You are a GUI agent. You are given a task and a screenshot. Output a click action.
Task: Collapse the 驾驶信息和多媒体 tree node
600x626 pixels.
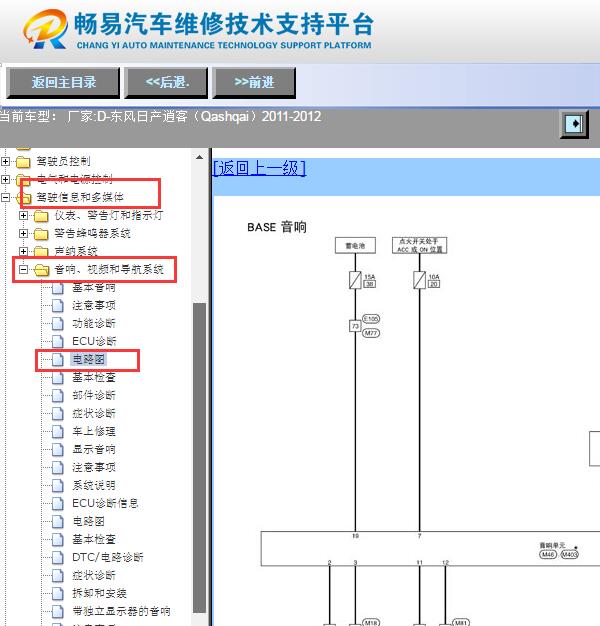point(6,198)
